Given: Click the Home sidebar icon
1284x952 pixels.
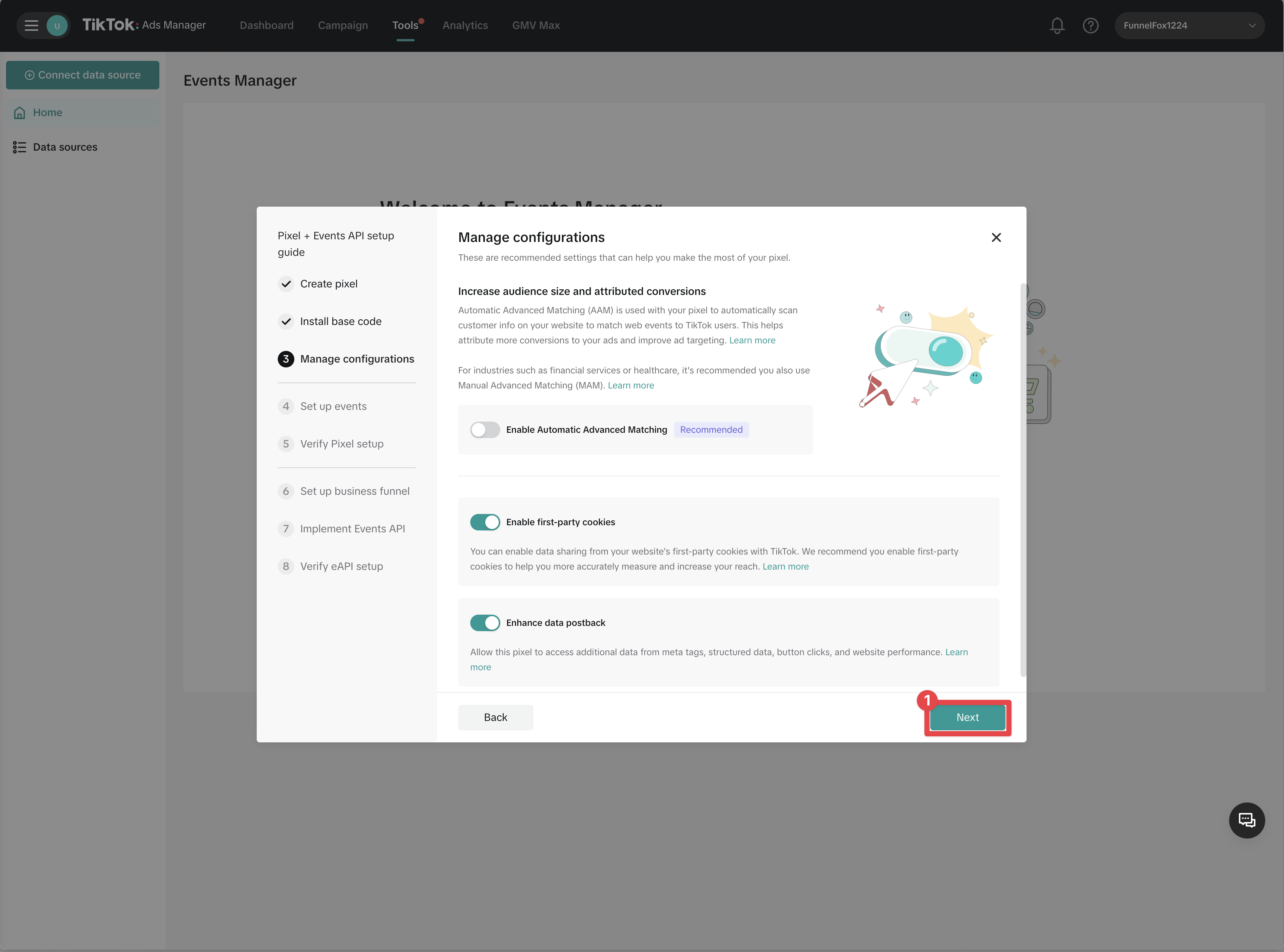Looking at the screenshot, I should 20,113.
